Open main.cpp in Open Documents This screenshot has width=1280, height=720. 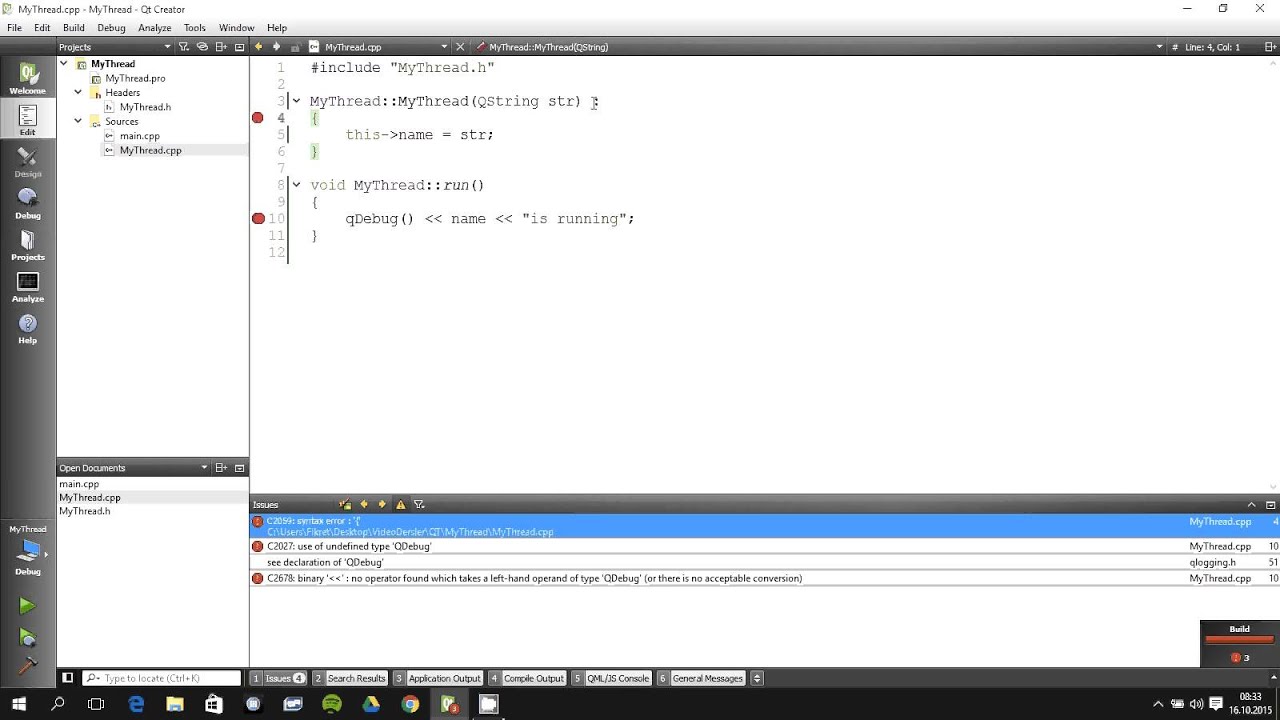click(79, 484)
